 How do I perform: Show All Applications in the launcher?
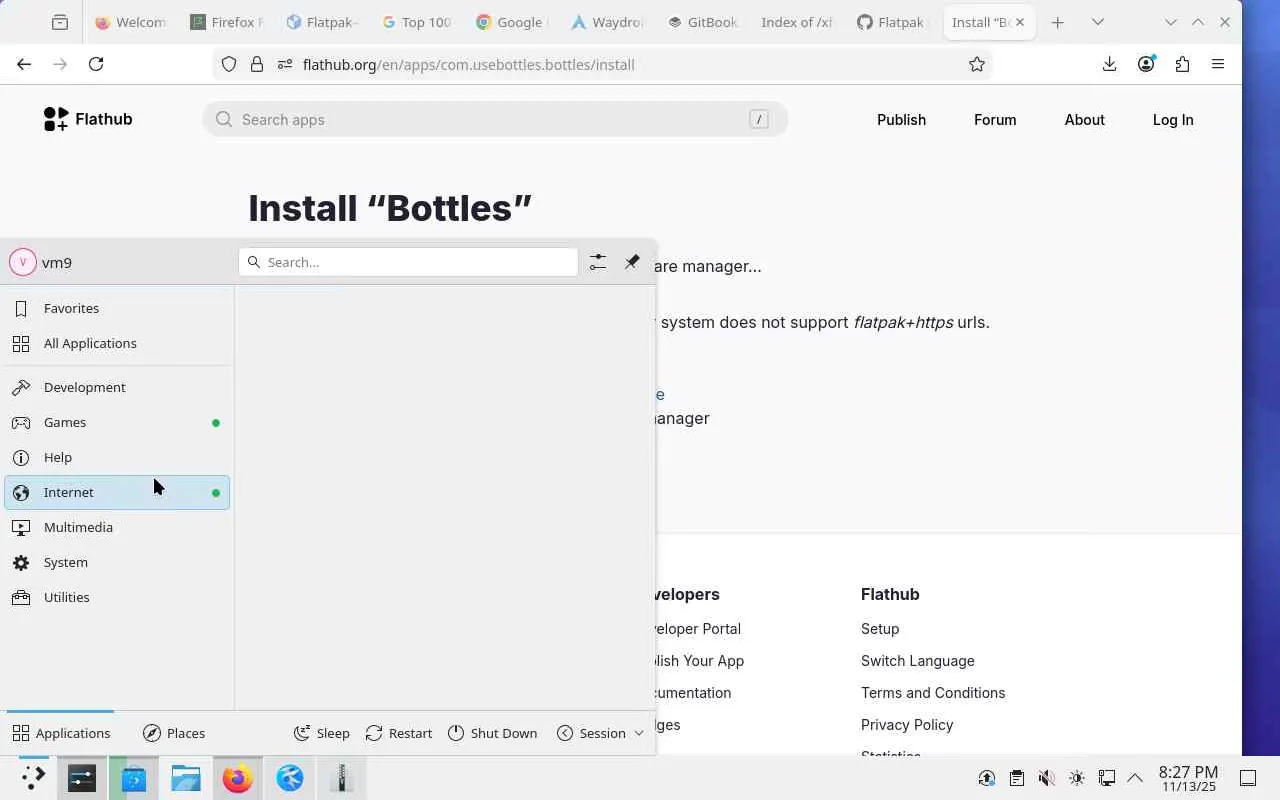point(117,343)
